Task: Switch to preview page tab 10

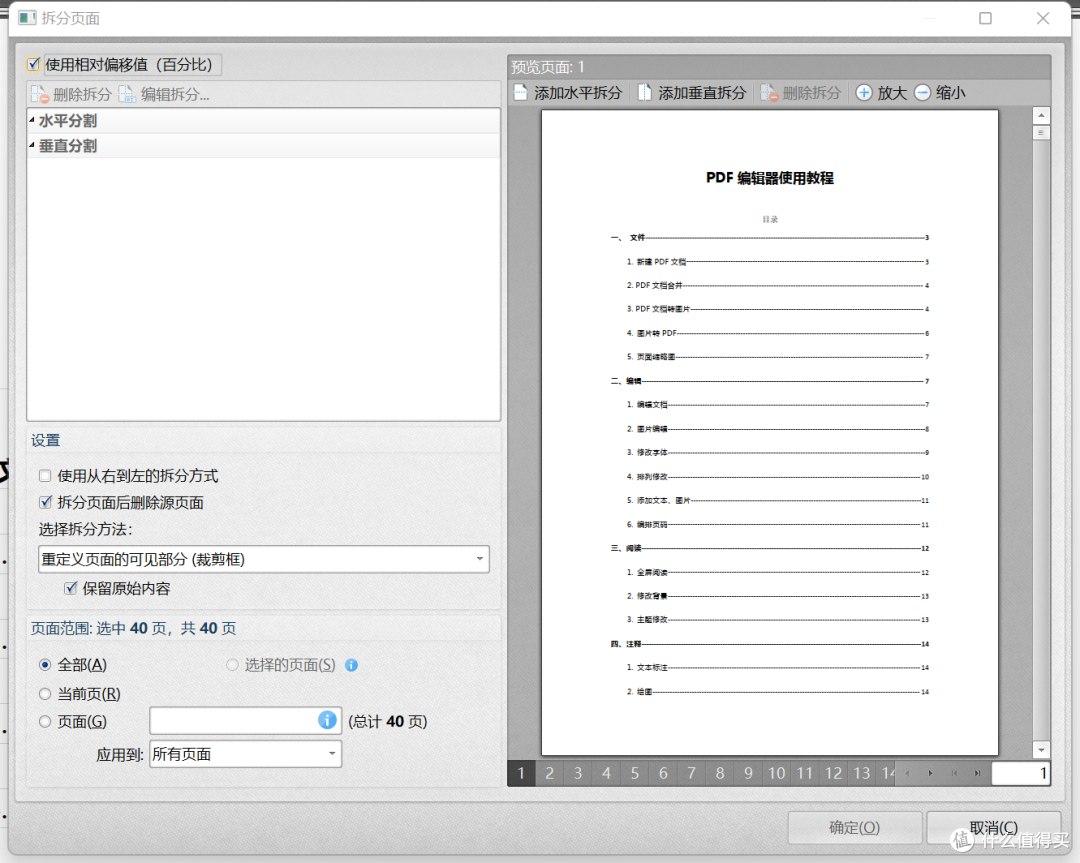Action: coord(777,773)
